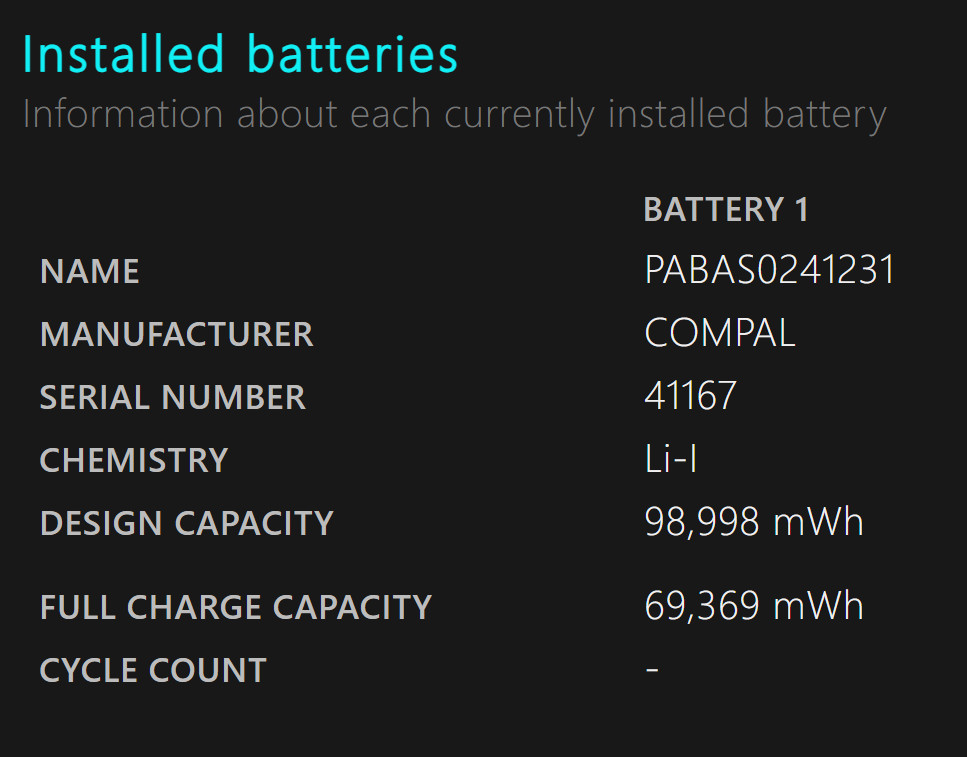The height and width of the screenshot is (757, 967).
Task: Click the word batteries in the title
Action: point(352,54)
